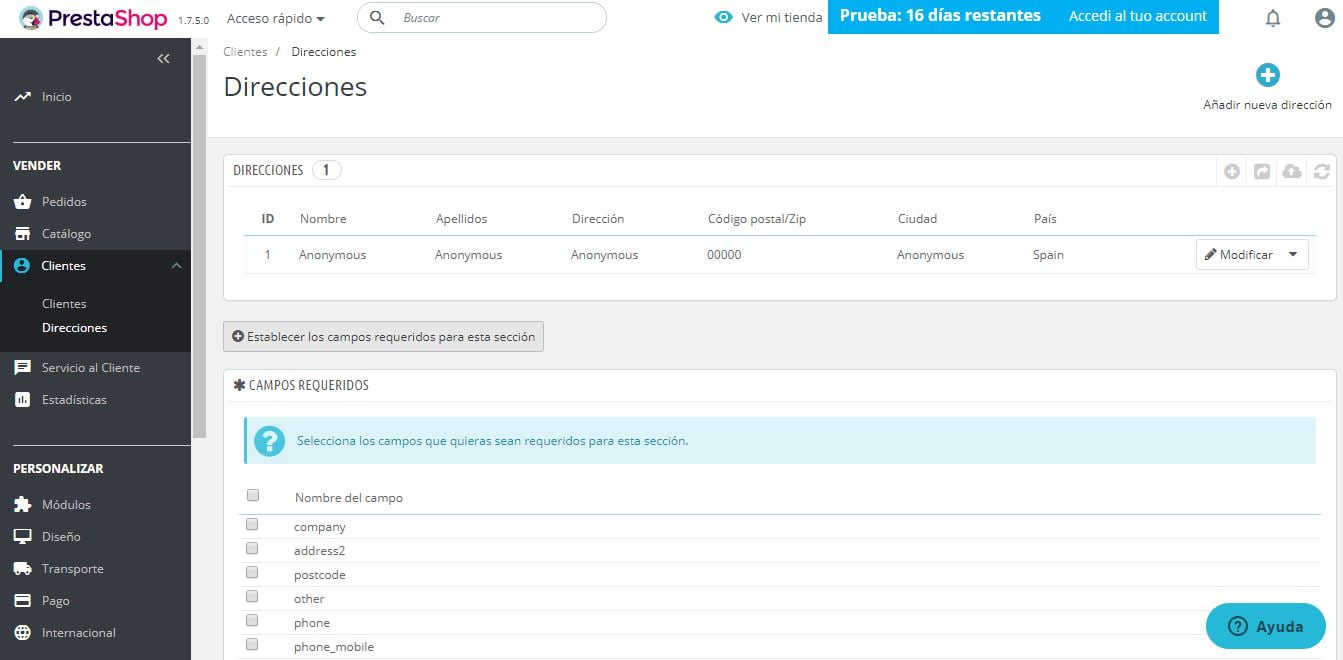Go to the Pedidos section

pos(64,201)
